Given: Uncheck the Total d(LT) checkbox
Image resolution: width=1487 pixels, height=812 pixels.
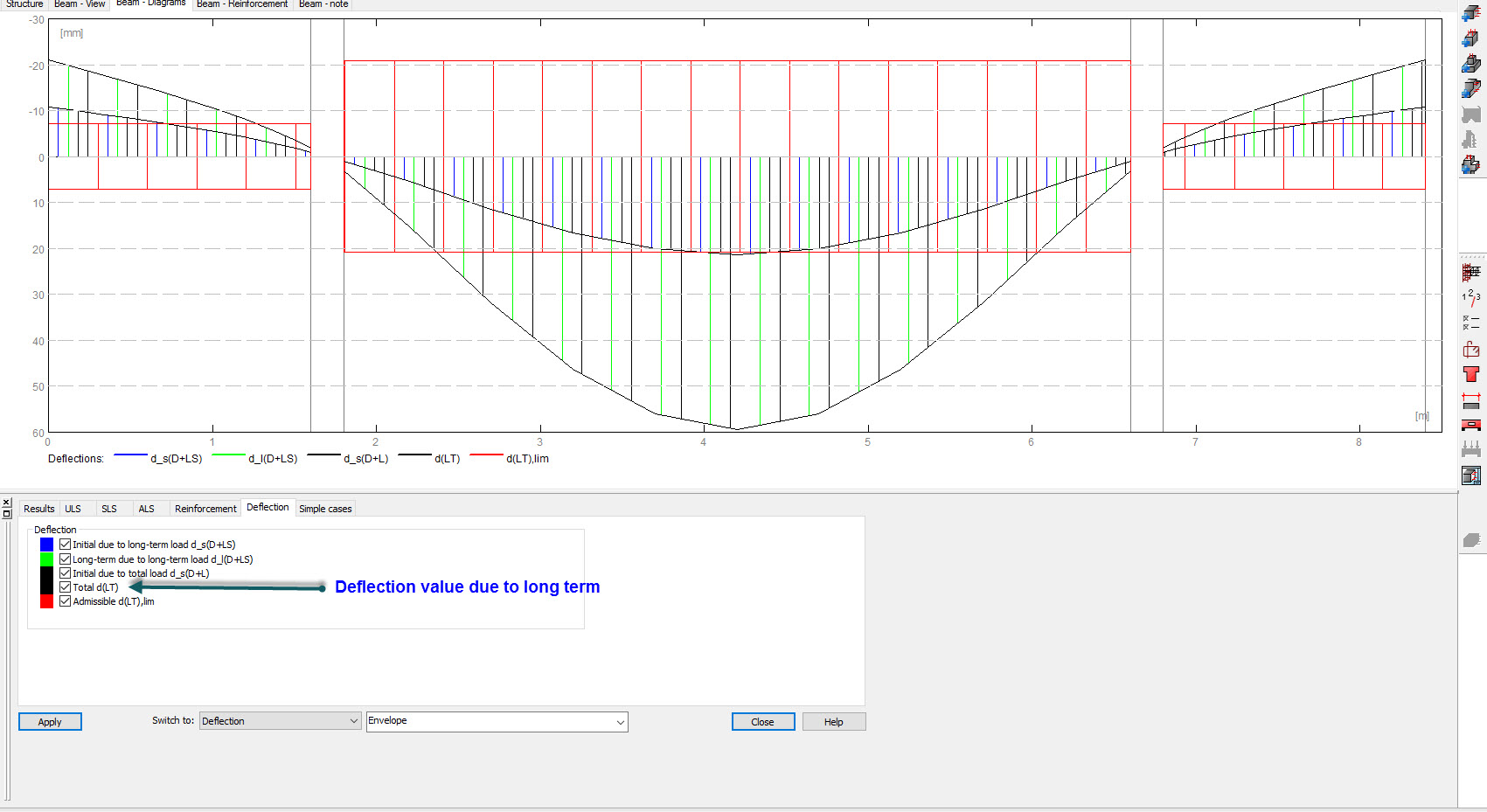Looking at the screenshot, I should coord(65,587).
